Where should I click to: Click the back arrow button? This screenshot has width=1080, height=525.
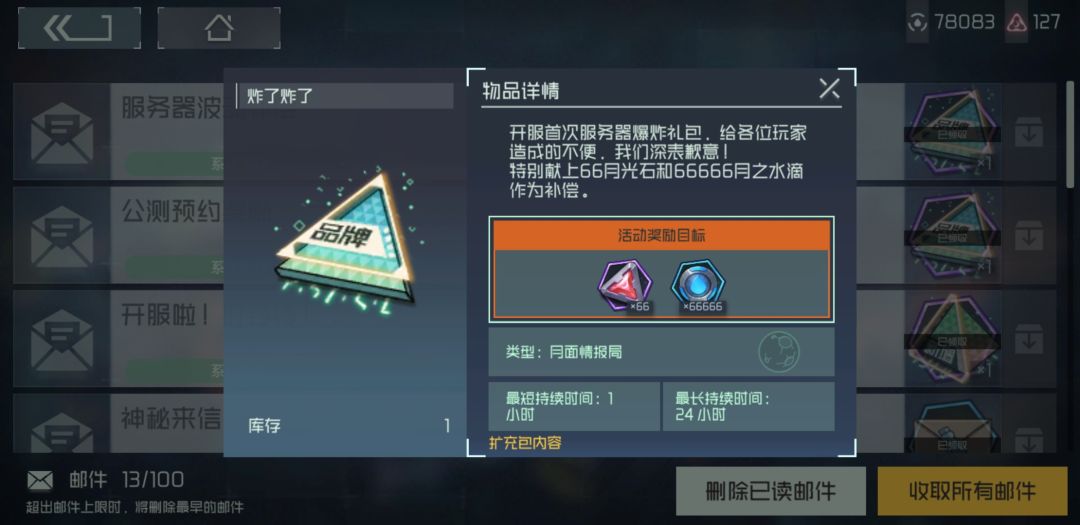(x=79, y=28)
